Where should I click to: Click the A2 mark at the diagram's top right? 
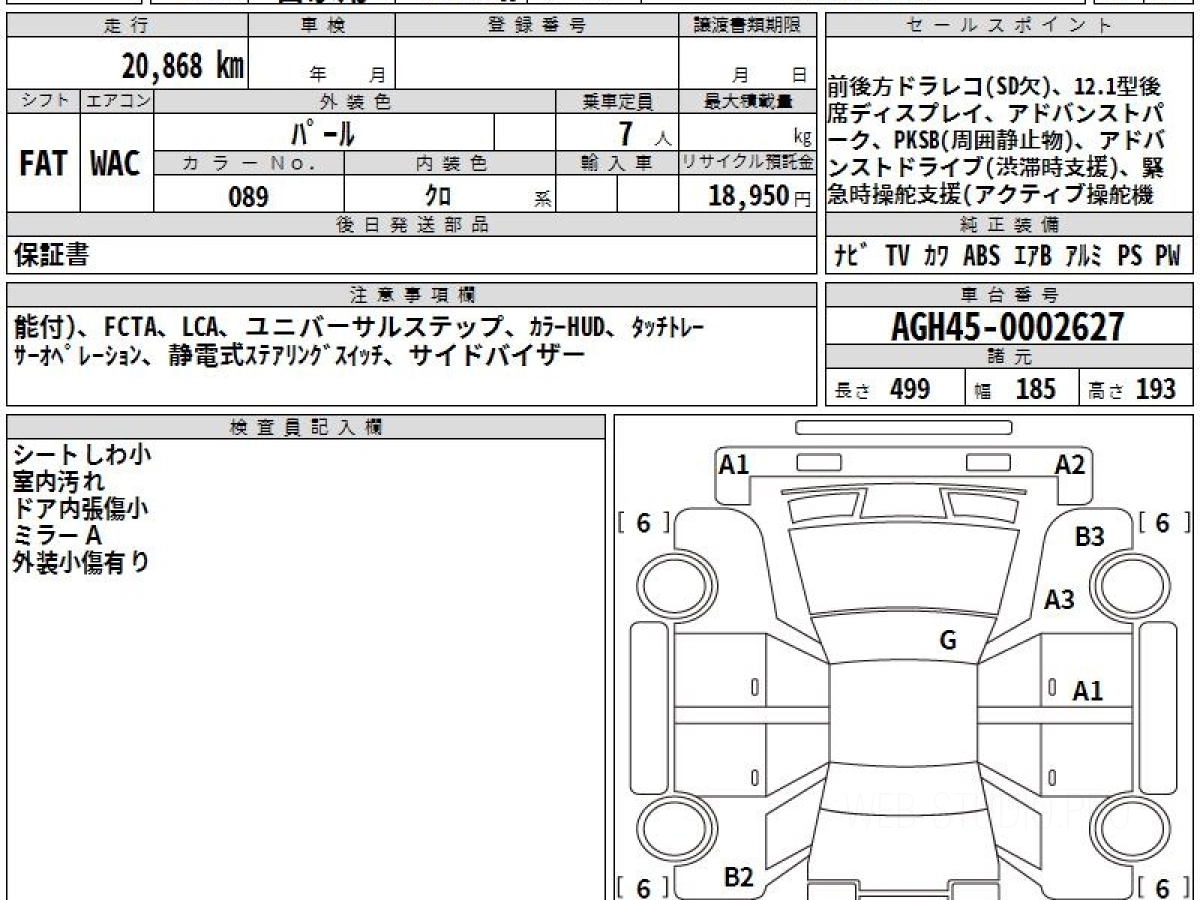point(1069,463)
